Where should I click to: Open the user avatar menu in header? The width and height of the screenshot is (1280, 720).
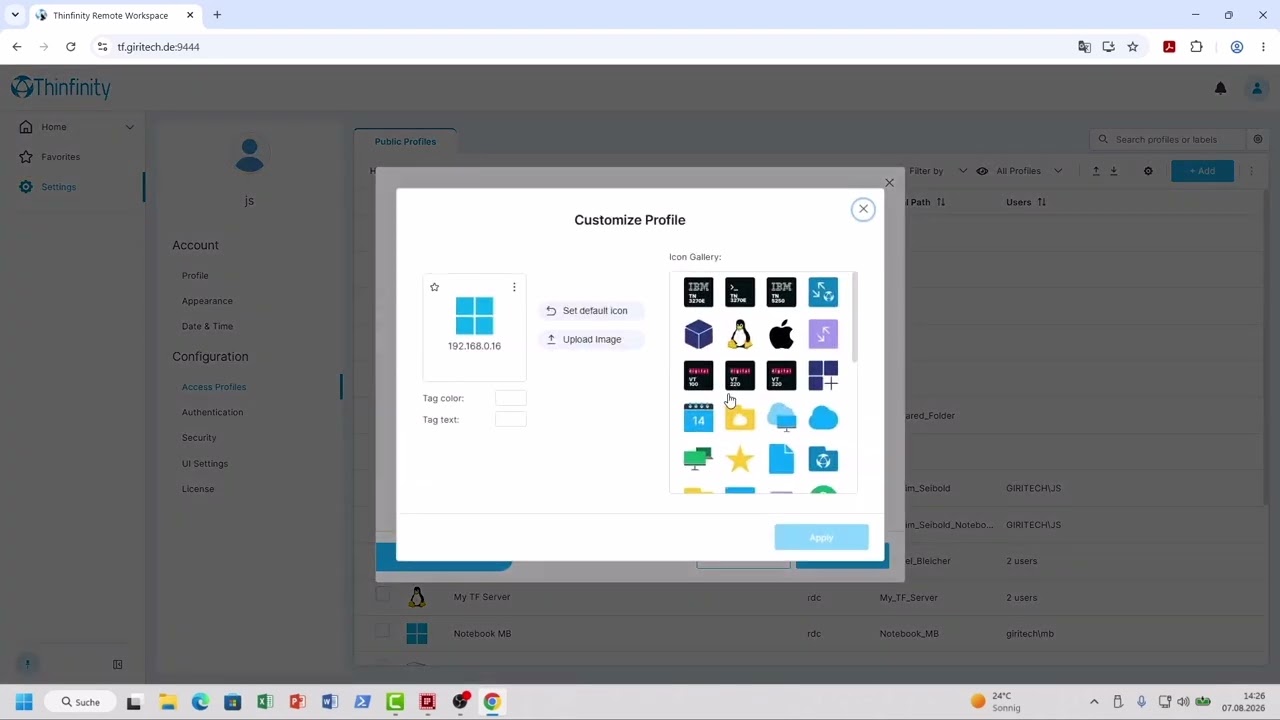[1257, 88]
